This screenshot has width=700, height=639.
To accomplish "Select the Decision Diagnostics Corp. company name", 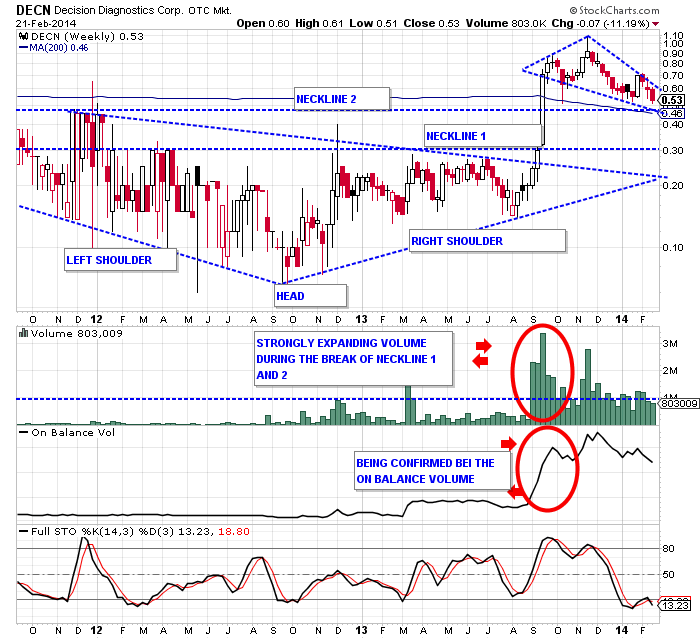I will pyautogui.click(x=119, y=10).
